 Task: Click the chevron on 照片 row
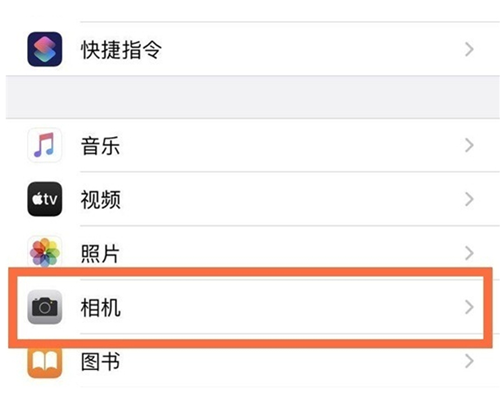(x=469, y=253)
